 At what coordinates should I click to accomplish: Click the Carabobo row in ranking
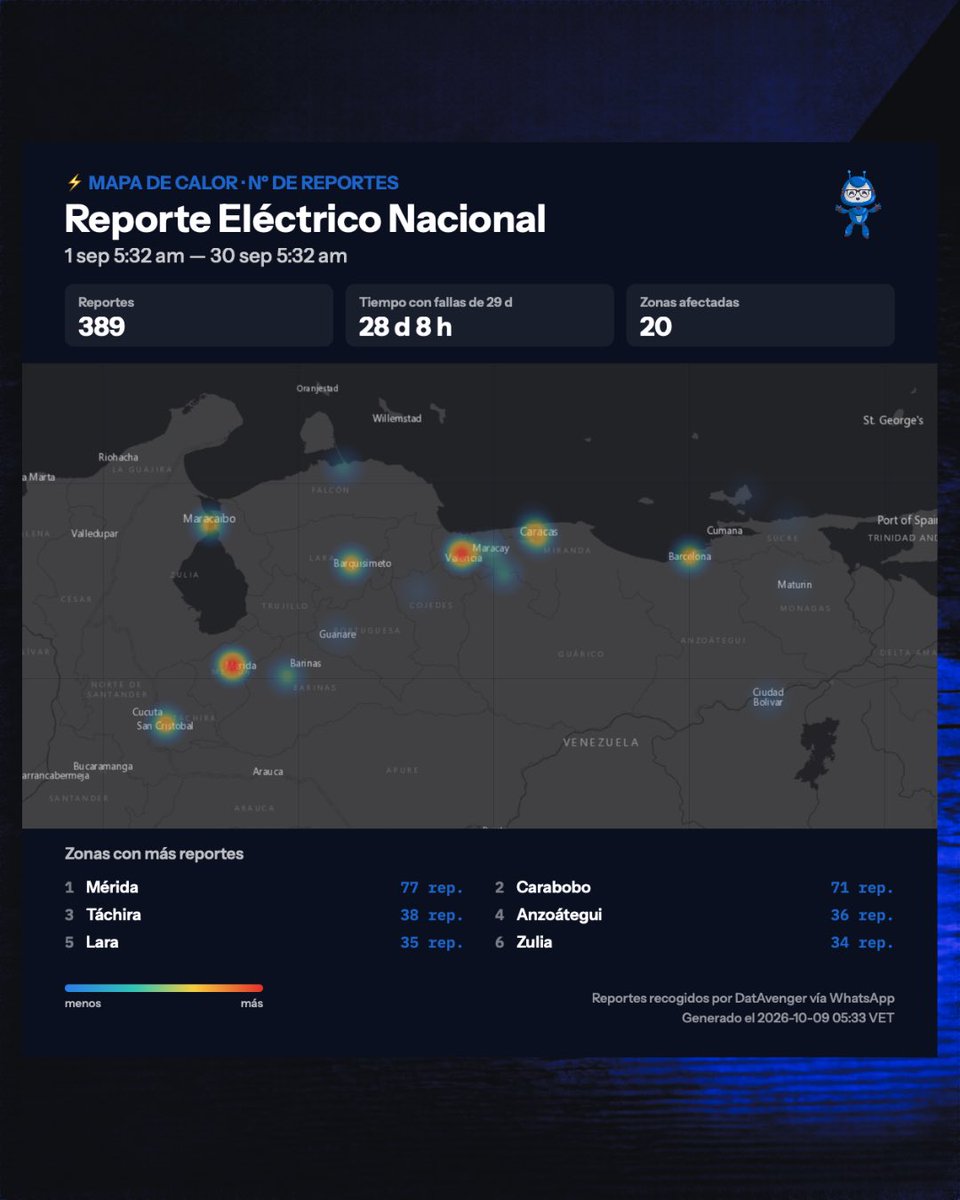(694, 887)
